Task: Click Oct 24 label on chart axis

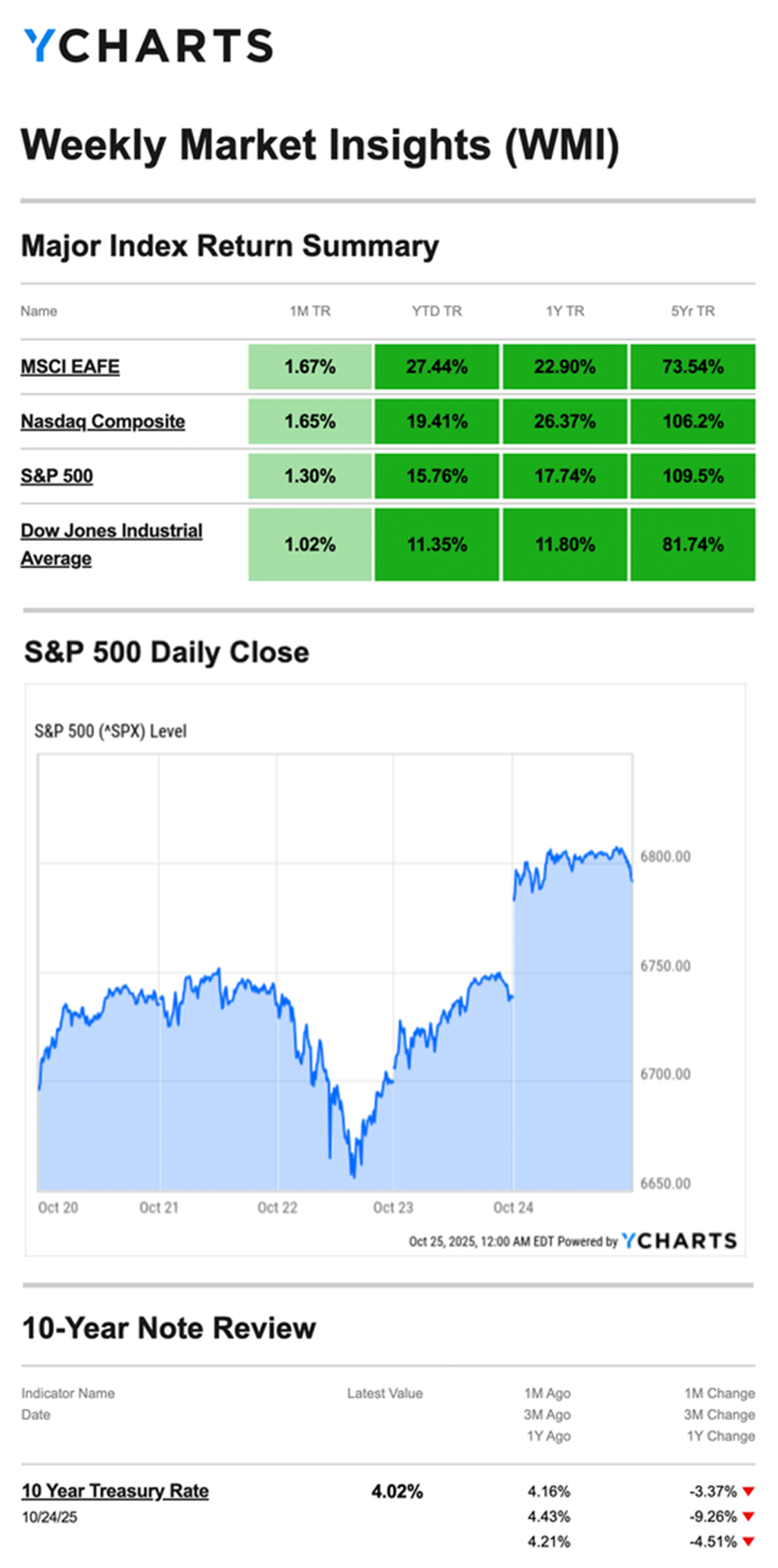Action: point(513,1207)
